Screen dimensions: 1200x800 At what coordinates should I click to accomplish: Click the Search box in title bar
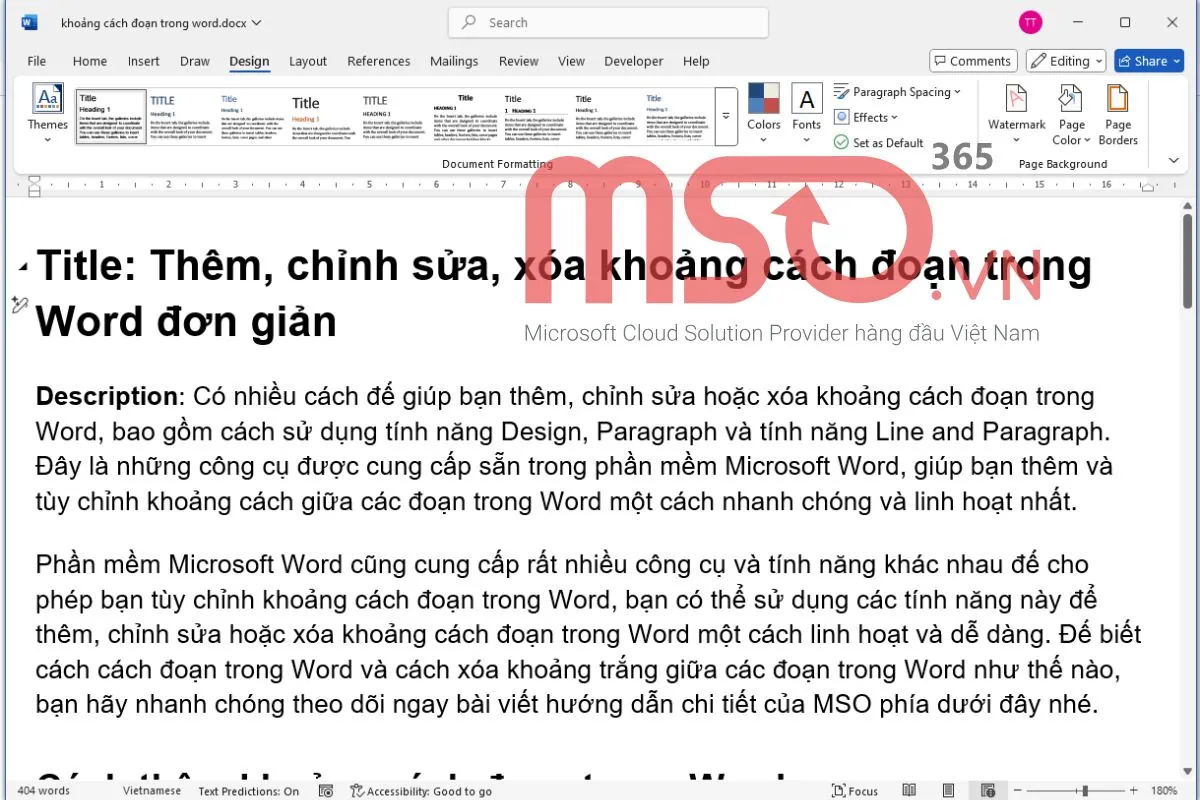[x=608, y=23]
